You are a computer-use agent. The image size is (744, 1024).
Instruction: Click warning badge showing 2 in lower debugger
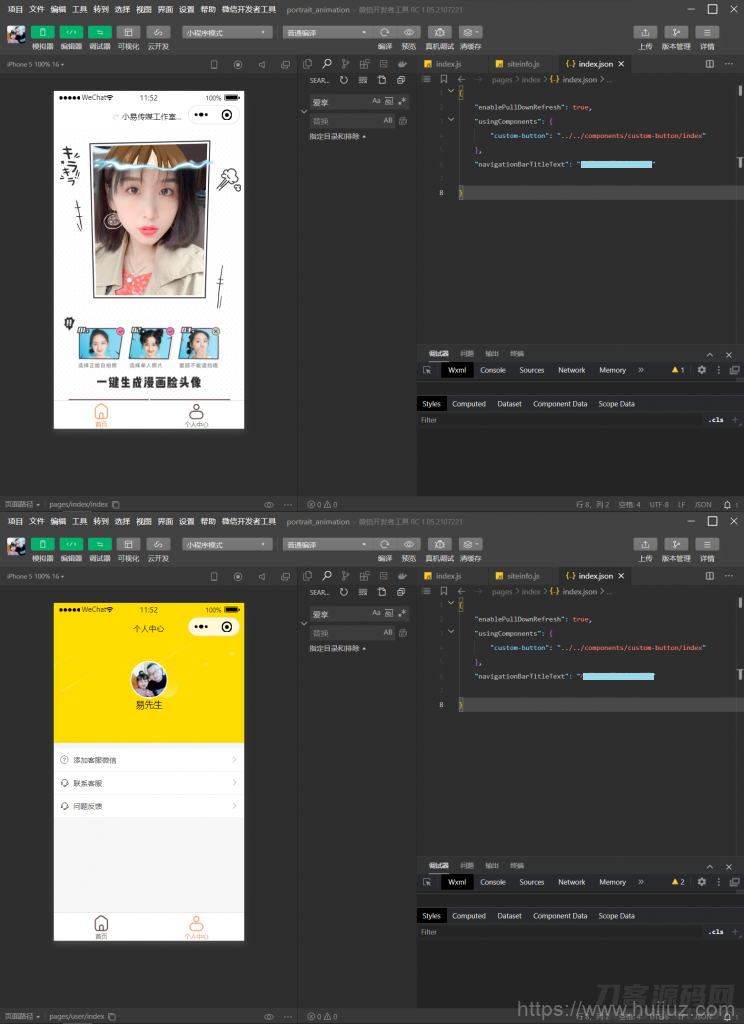[x=678, y=882]
